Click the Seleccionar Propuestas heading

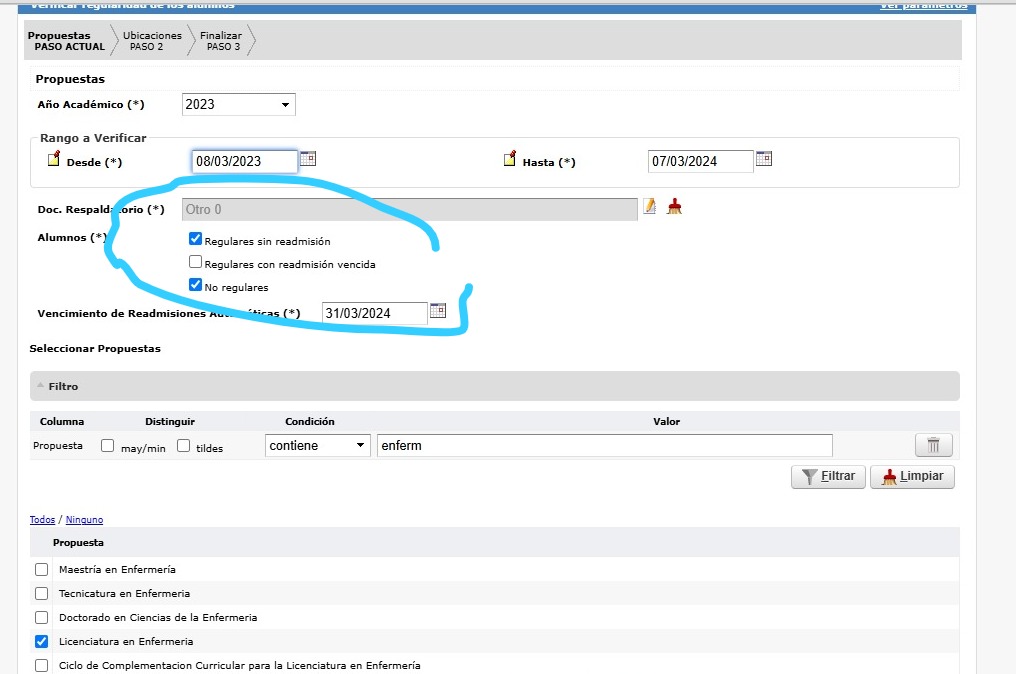tap(95, 349)
